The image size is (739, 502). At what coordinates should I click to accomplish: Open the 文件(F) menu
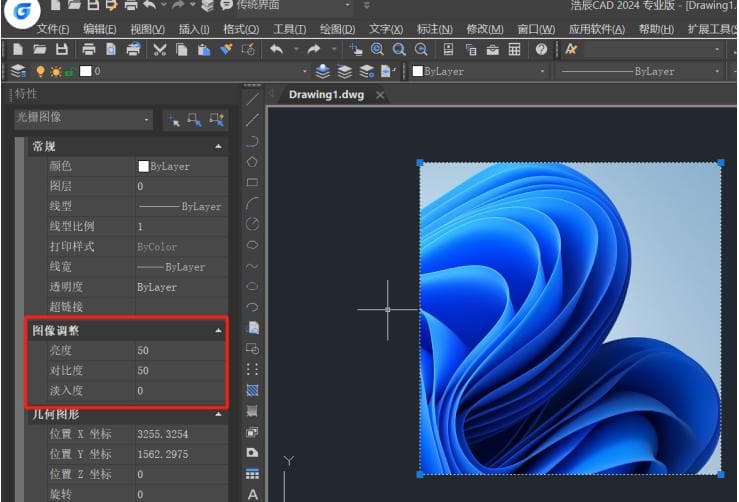coord(53,29)
